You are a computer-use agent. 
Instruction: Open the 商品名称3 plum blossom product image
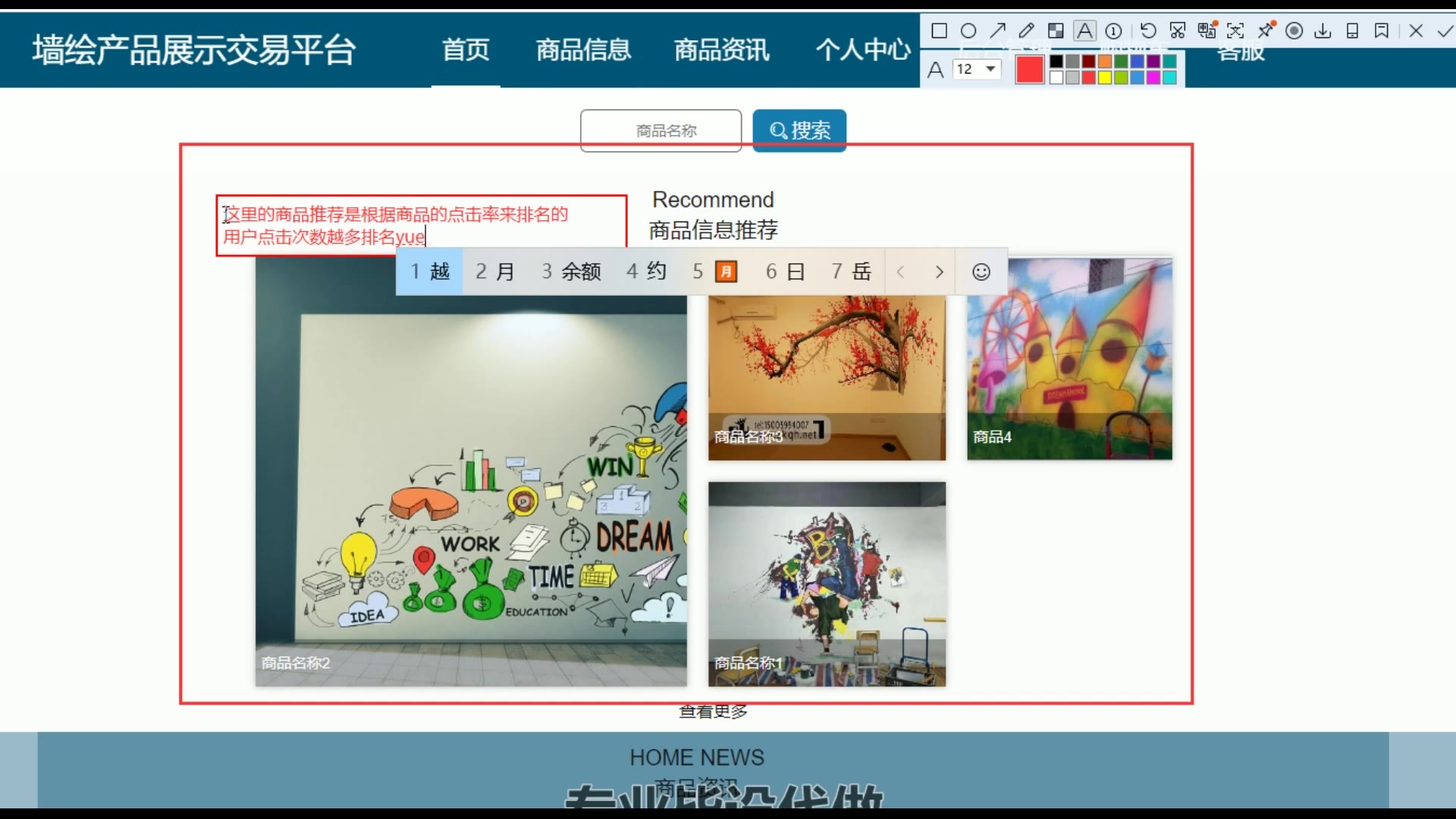click(827, 378)
